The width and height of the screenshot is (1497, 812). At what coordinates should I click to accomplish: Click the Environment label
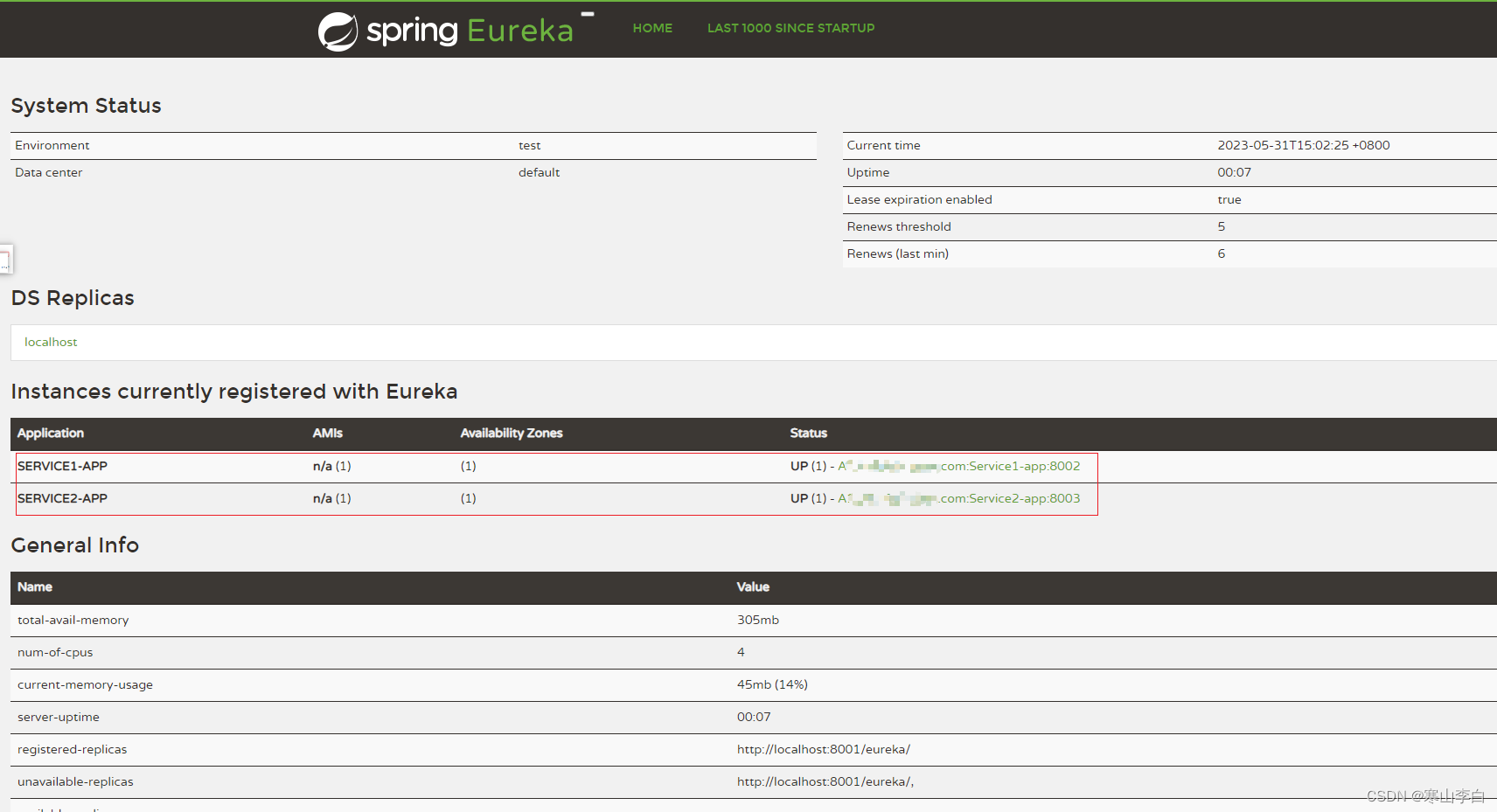pos(52,145)
